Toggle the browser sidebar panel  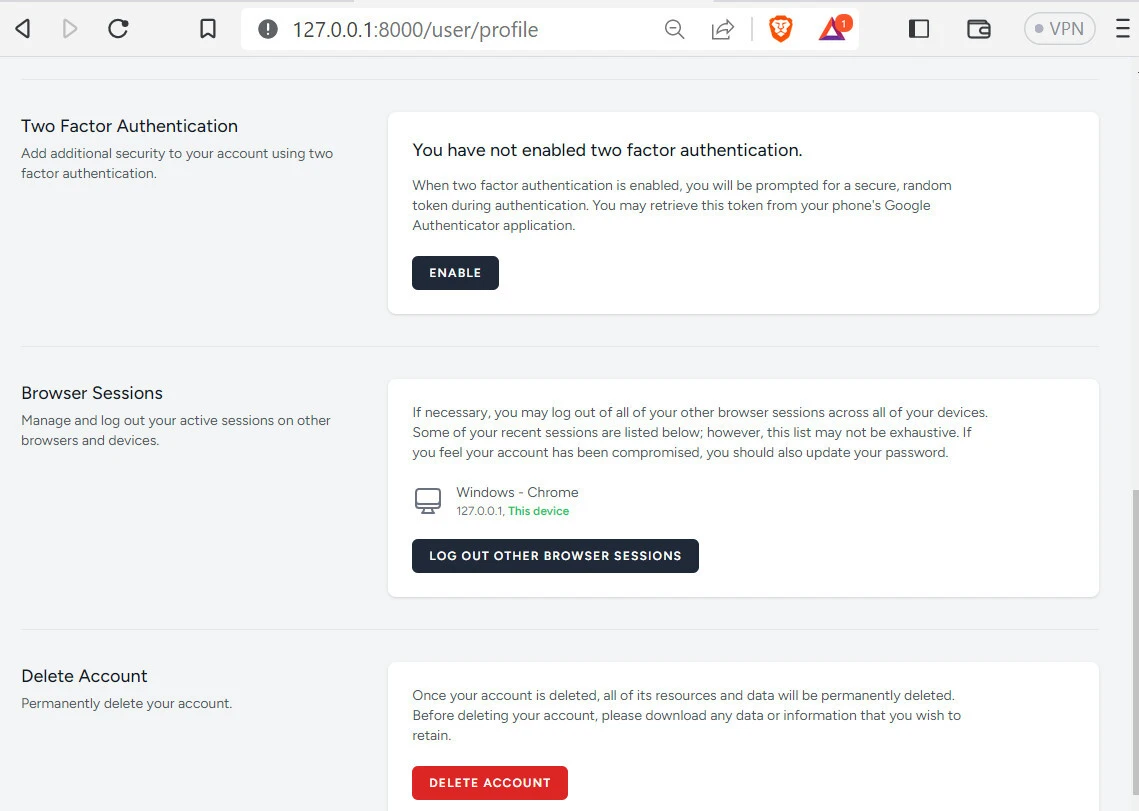tap(919, 29)
